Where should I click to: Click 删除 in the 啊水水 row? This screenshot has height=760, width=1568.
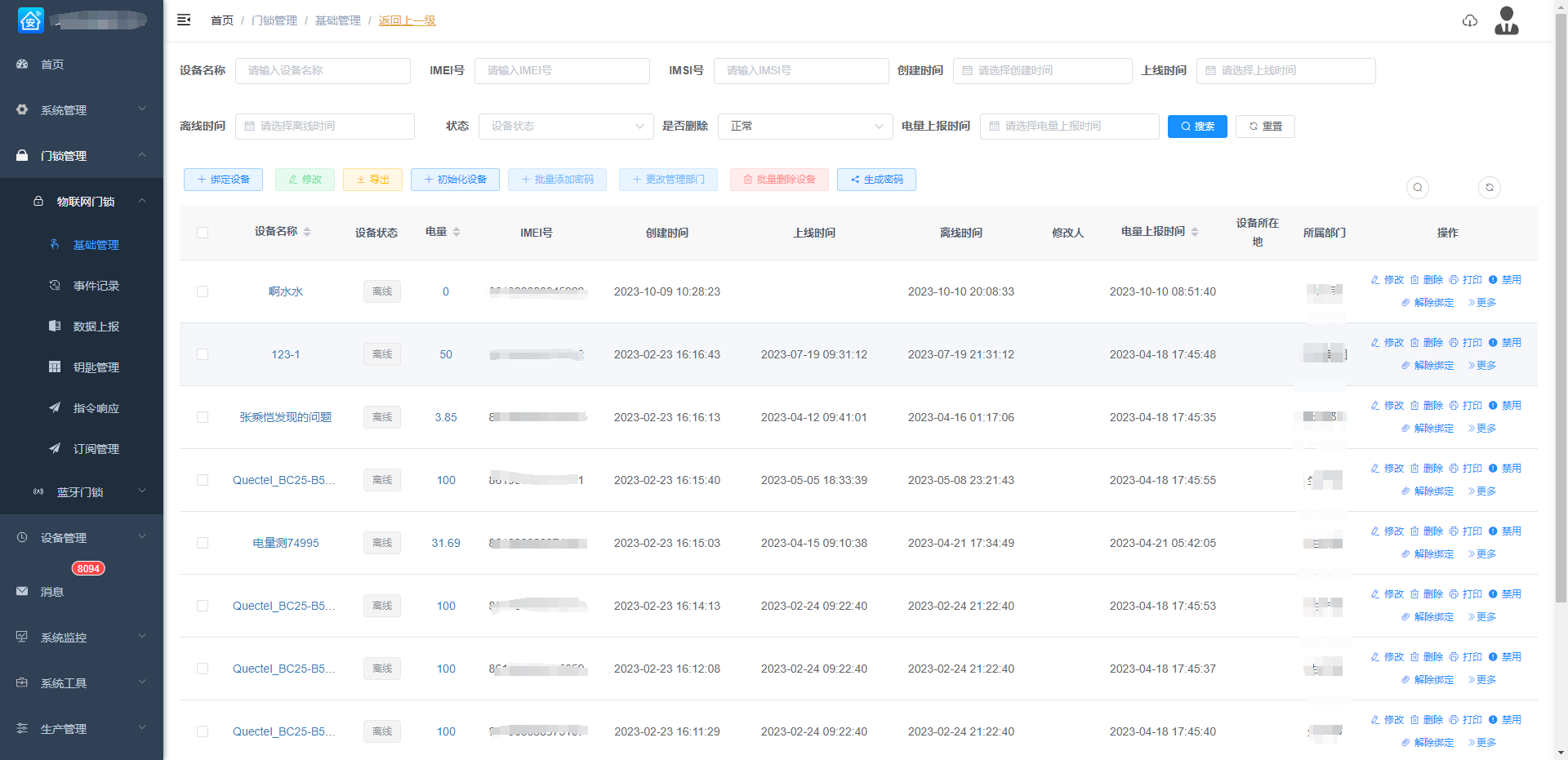[x=1427, y=280]
